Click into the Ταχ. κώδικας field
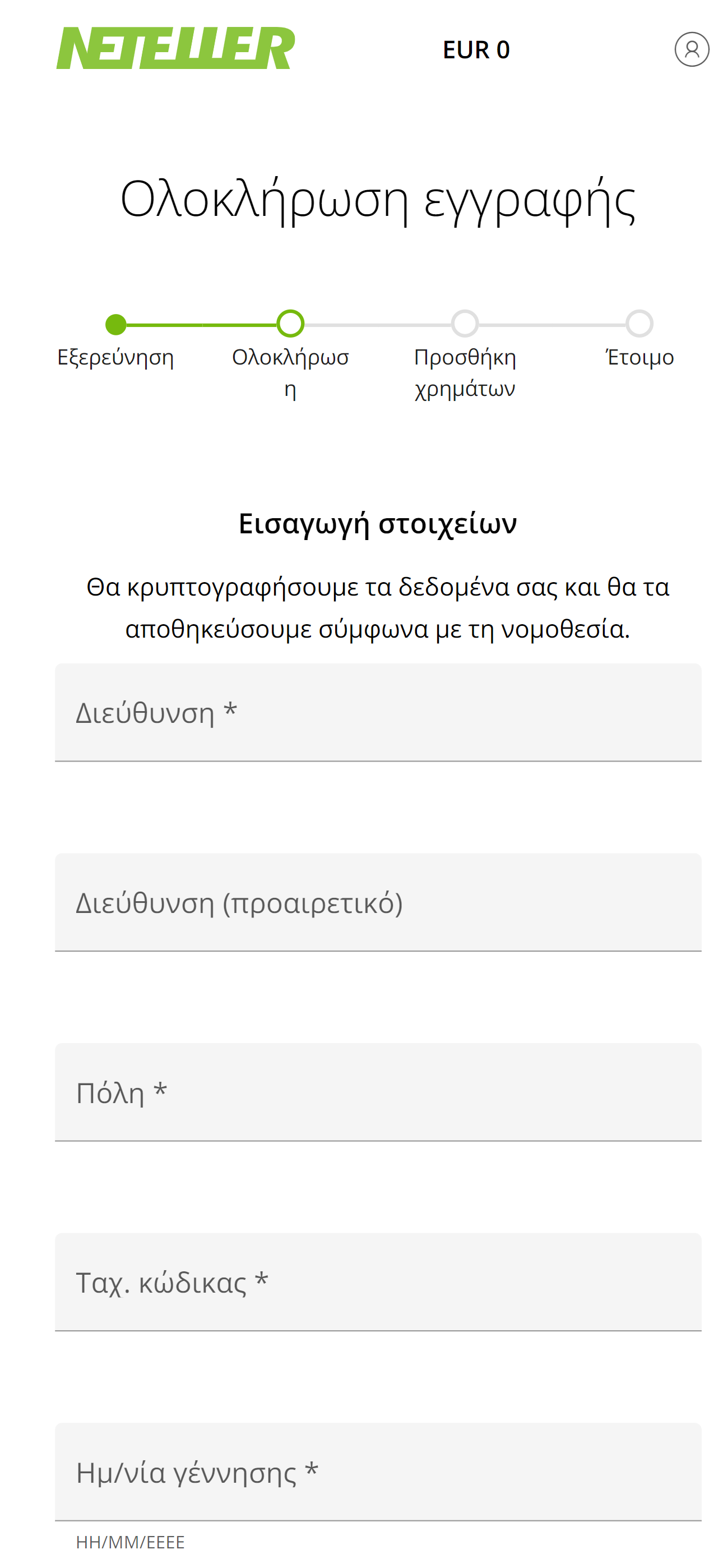 coord(378,1282)
